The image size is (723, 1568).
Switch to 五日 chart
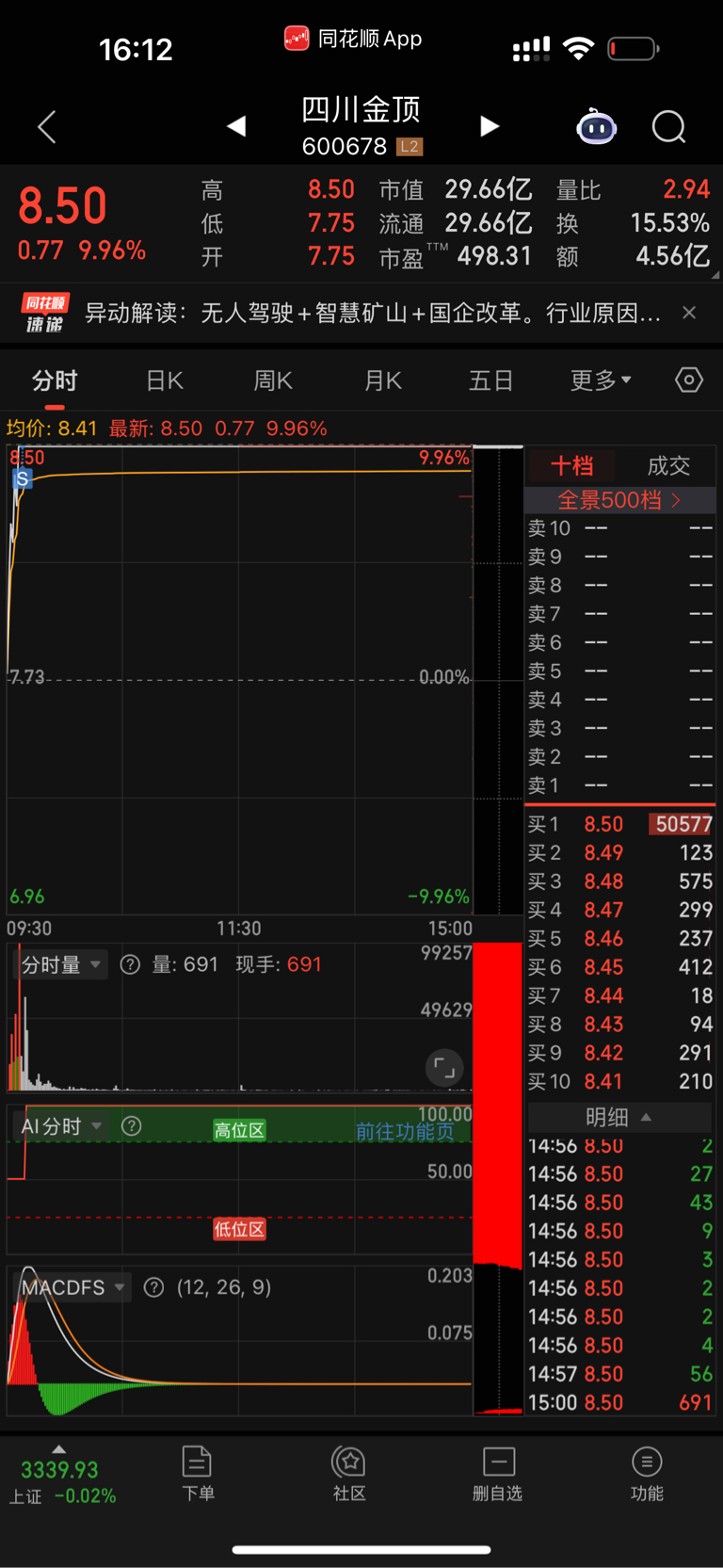click(491, 380)
